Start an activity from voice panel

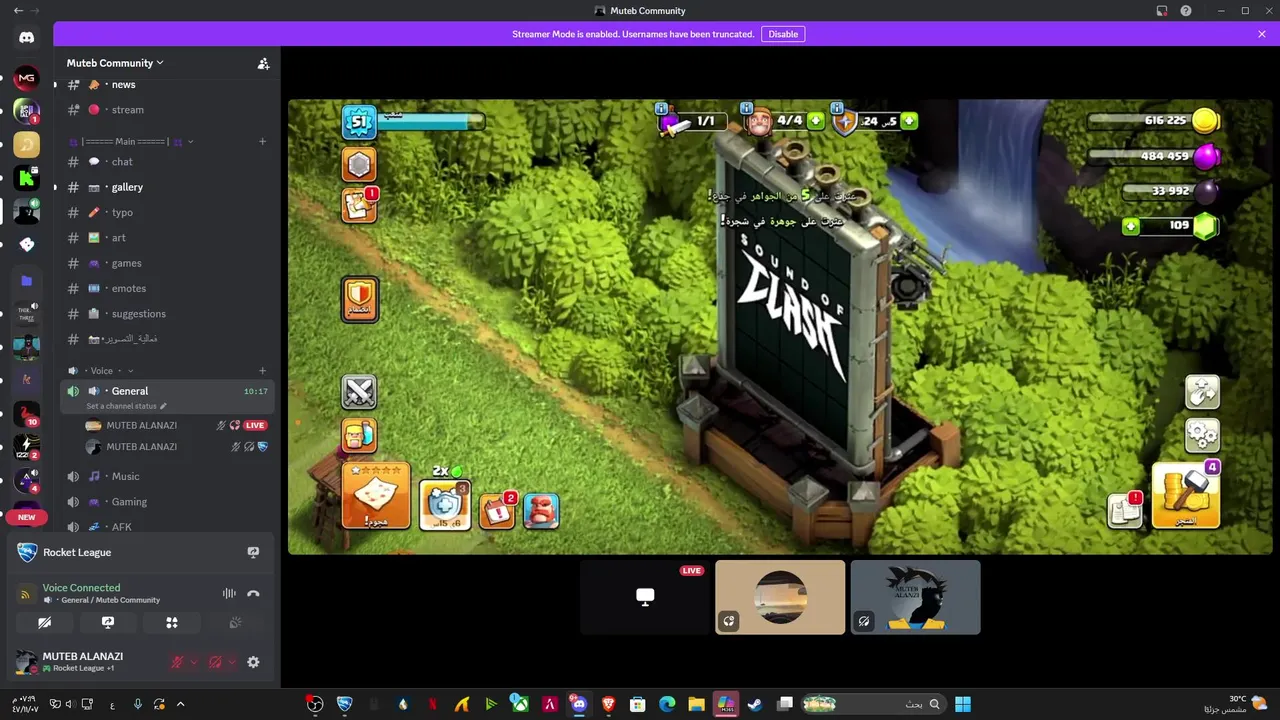coord(172,622)
